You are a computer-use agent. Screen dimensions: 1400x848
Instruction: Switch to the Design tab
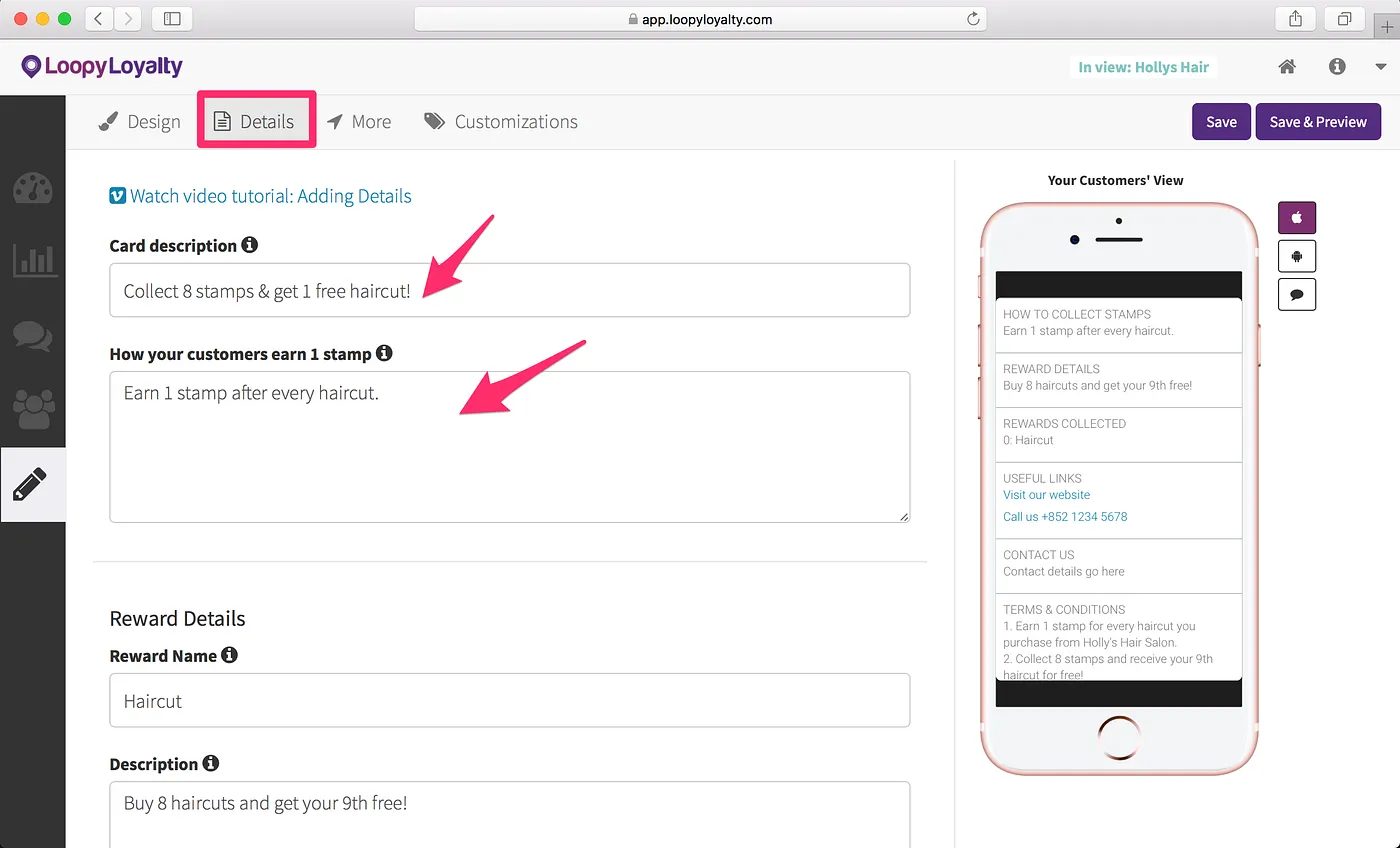[140, 122]
